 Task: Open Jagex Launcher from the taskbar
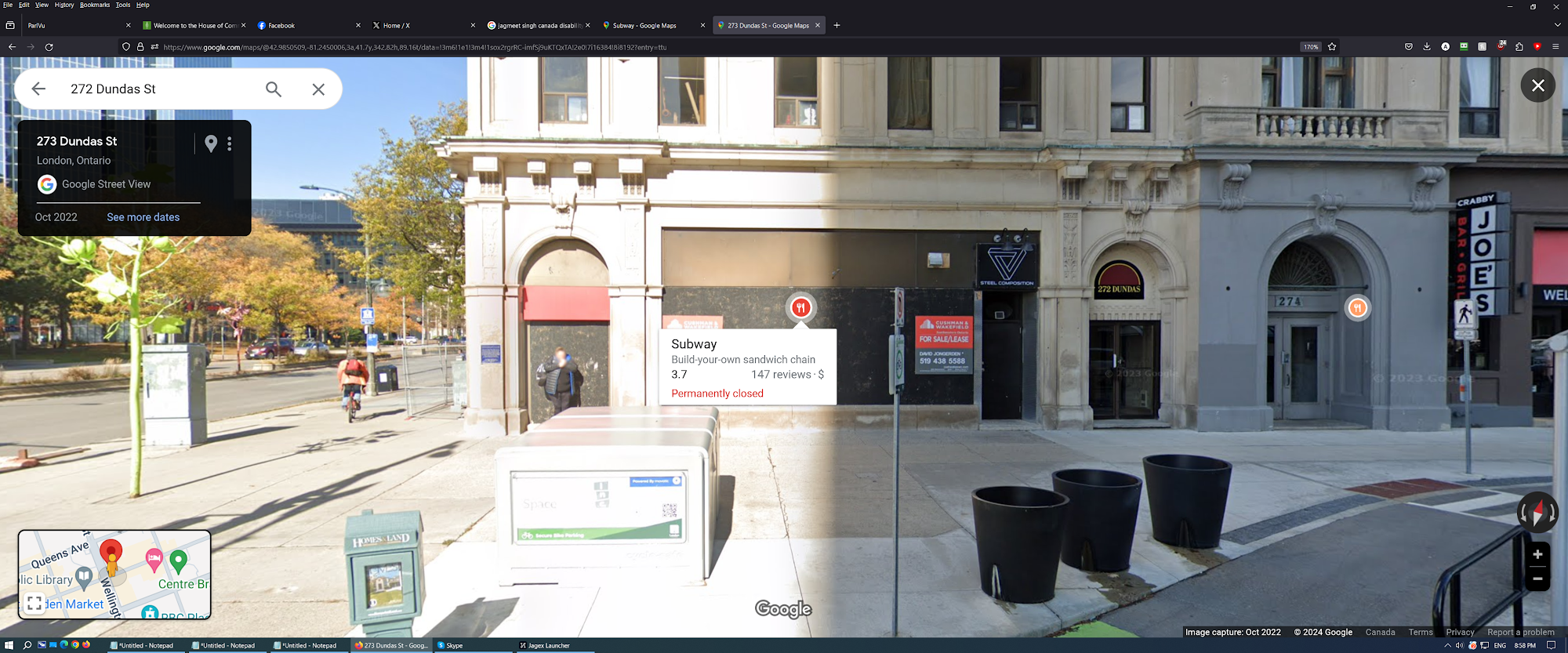tap(555, 646)
